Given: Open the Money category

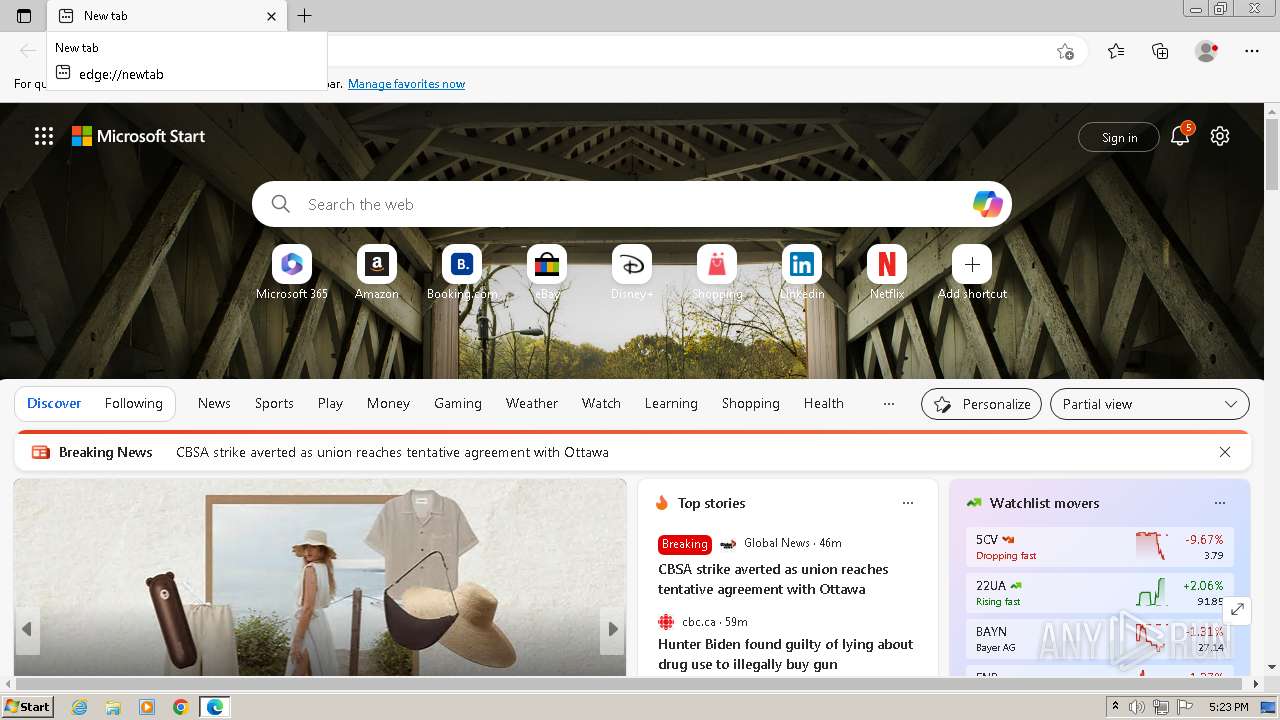Looking at the screenshot, I should click(388, 403).
